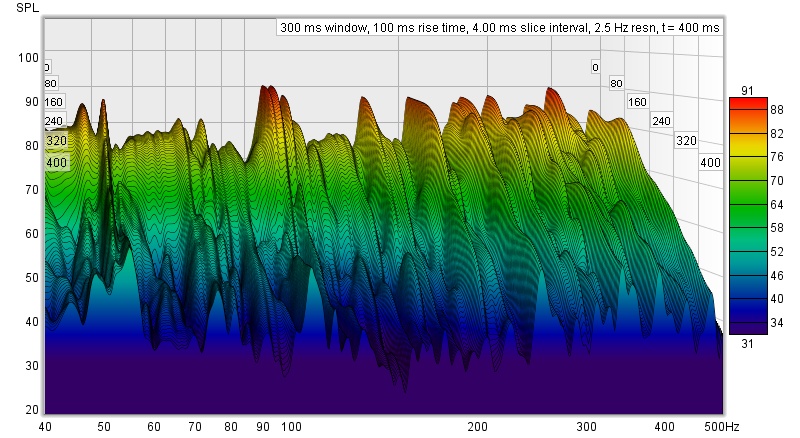
Task: Click the 200 Hz frequency axis label
Action: coord(478,427)
